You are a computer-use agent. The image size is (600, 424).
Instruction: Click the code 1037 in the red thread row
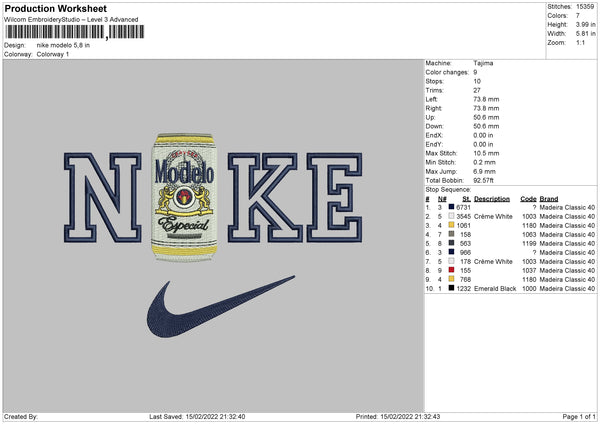(529, 271)
